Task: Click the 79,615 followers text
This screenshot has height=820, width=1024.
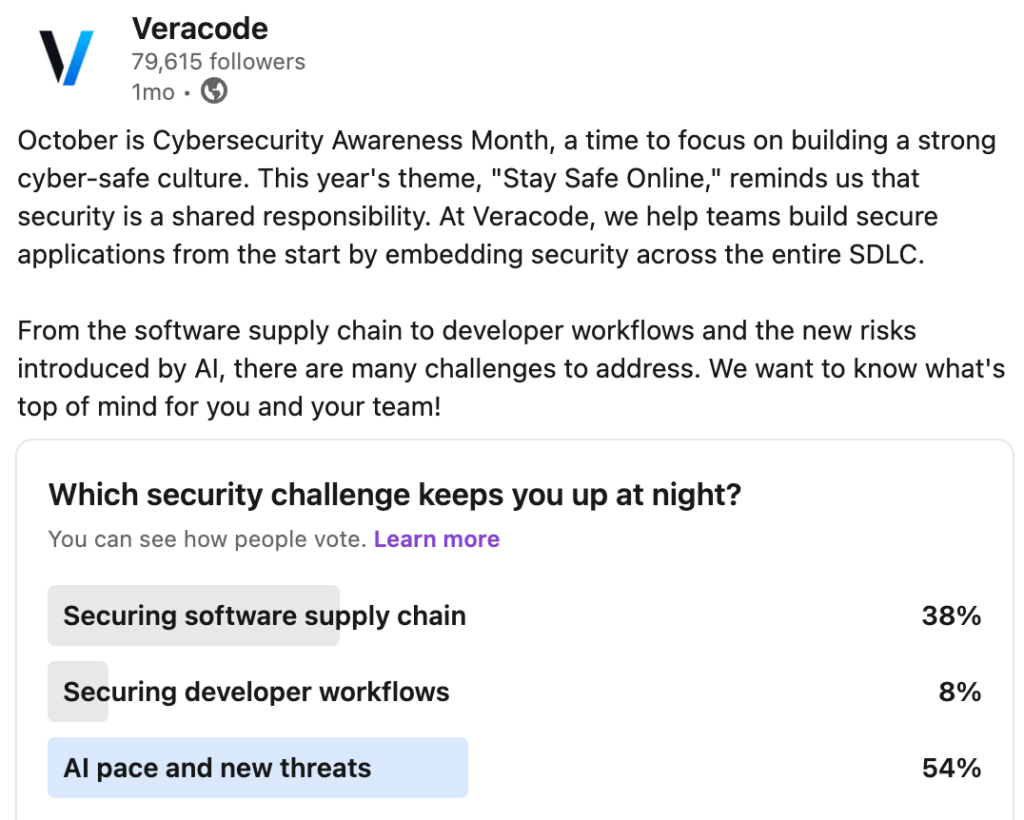Action: pos(218,62)
